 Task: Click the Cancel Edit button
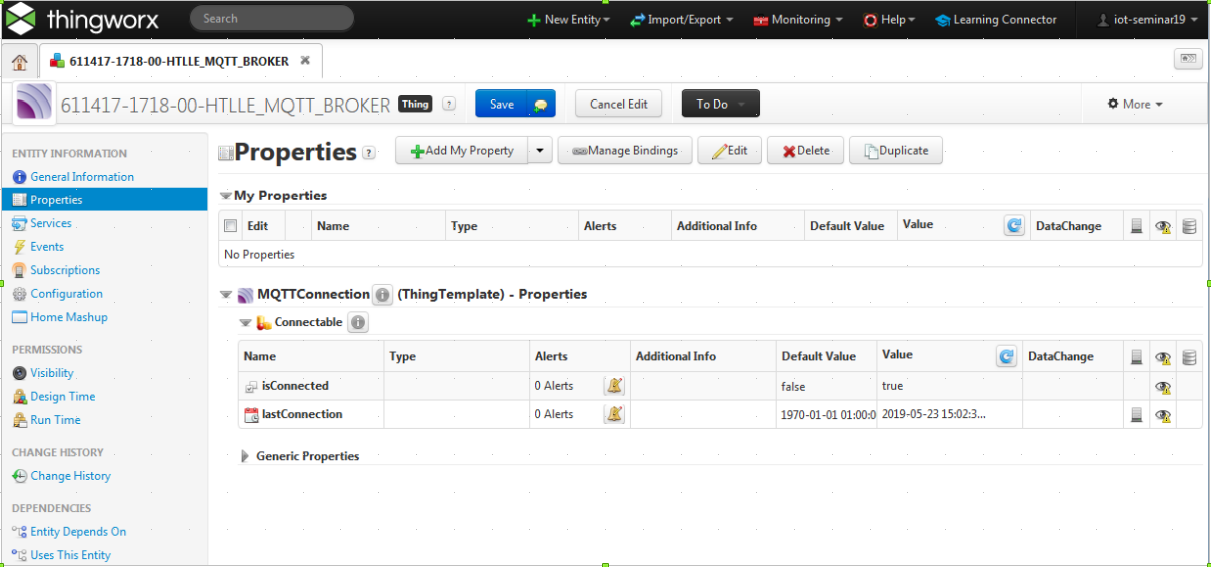(618, 104)
